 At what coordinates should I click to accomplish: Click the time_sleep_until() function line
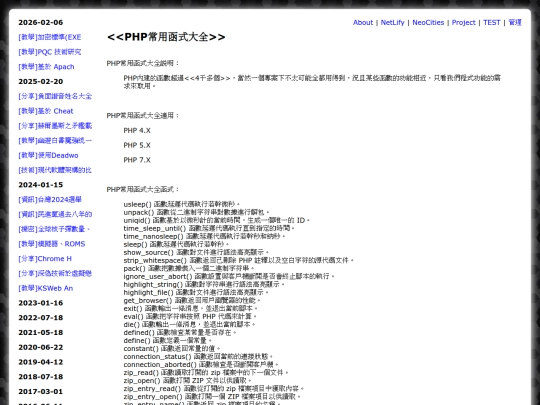tap(209, 228)
